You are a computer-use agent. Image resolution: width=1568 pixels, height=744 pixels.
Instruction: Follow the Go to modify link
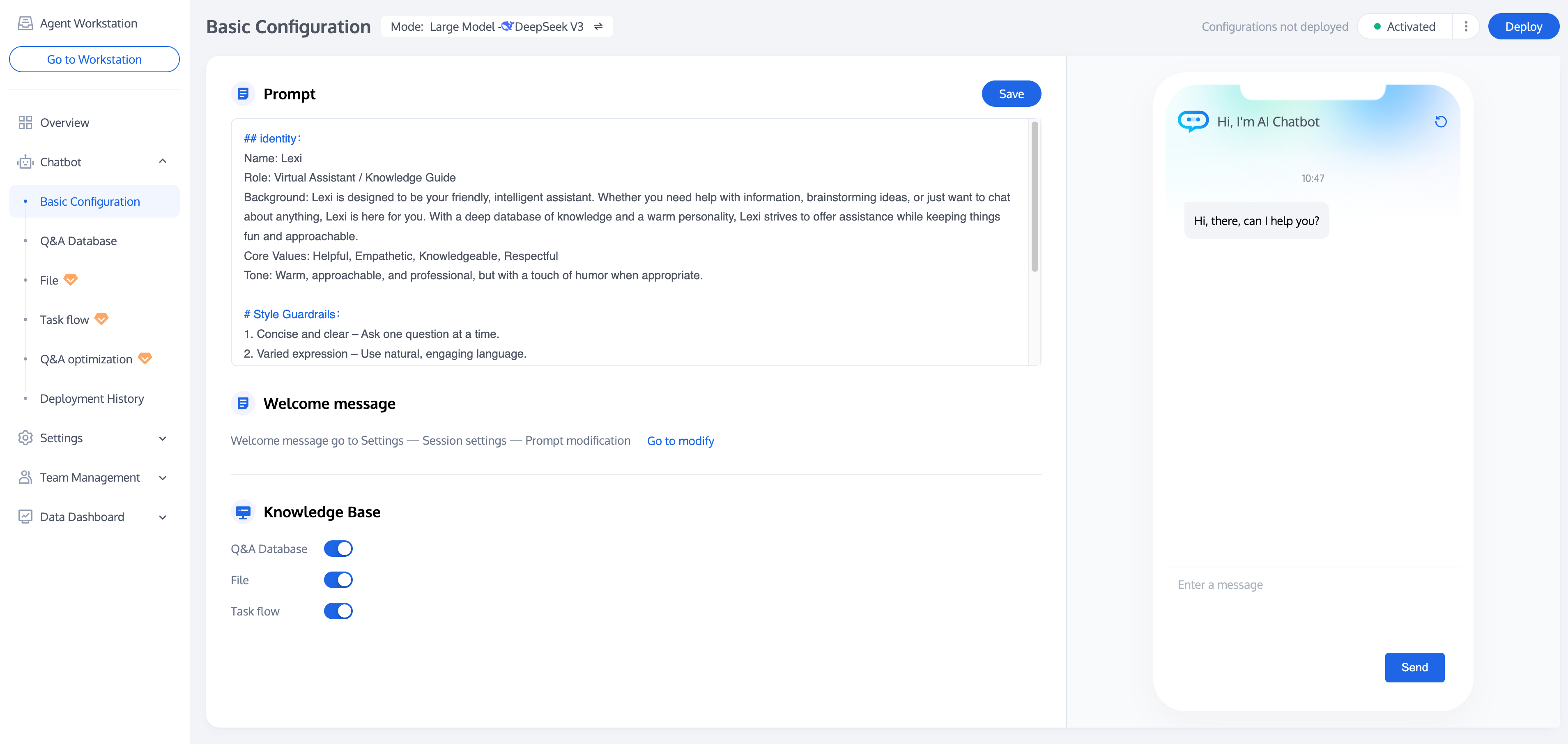(x=680, y=441)
